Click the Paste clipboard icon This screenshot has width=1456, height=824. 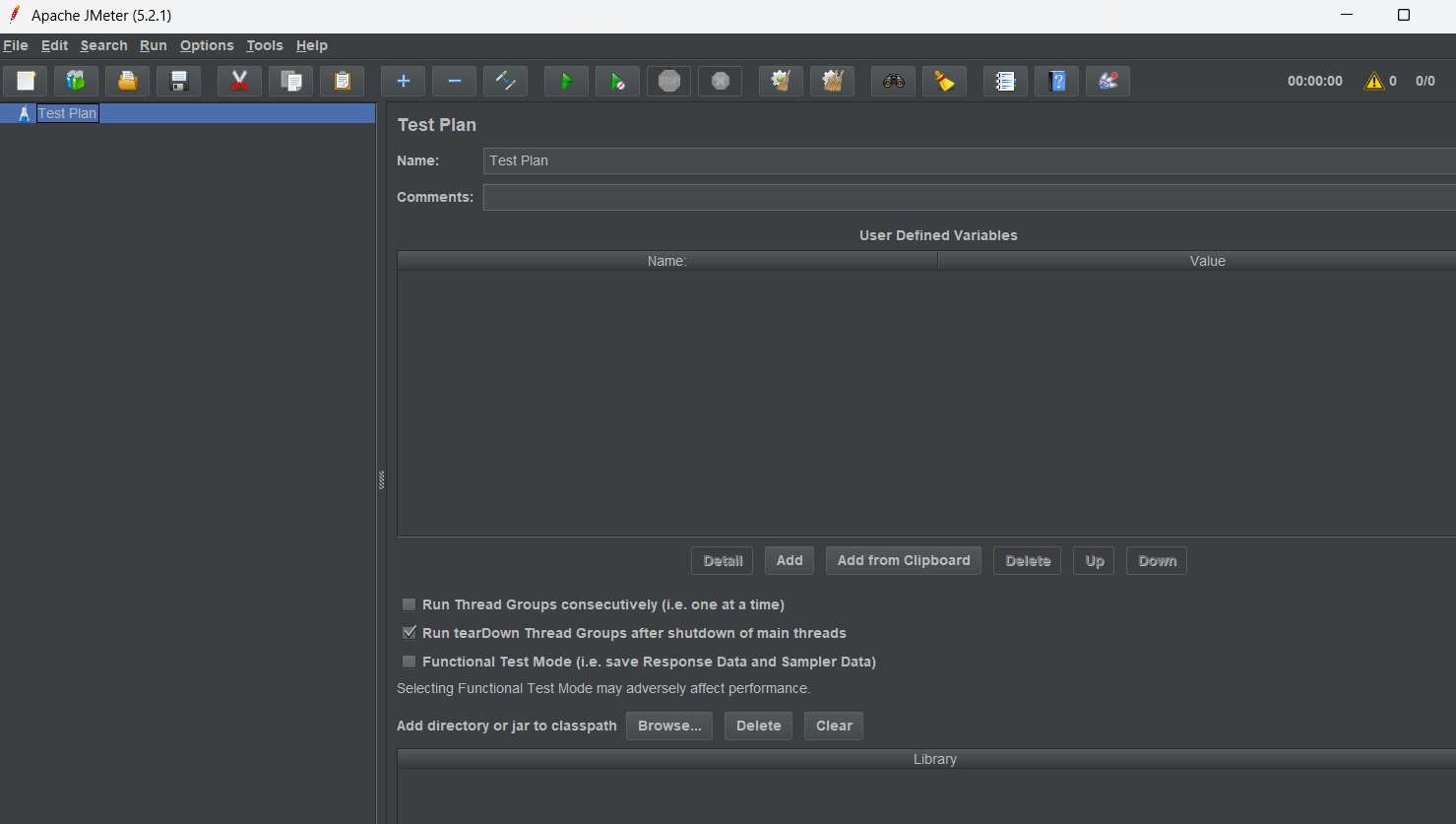342,81
